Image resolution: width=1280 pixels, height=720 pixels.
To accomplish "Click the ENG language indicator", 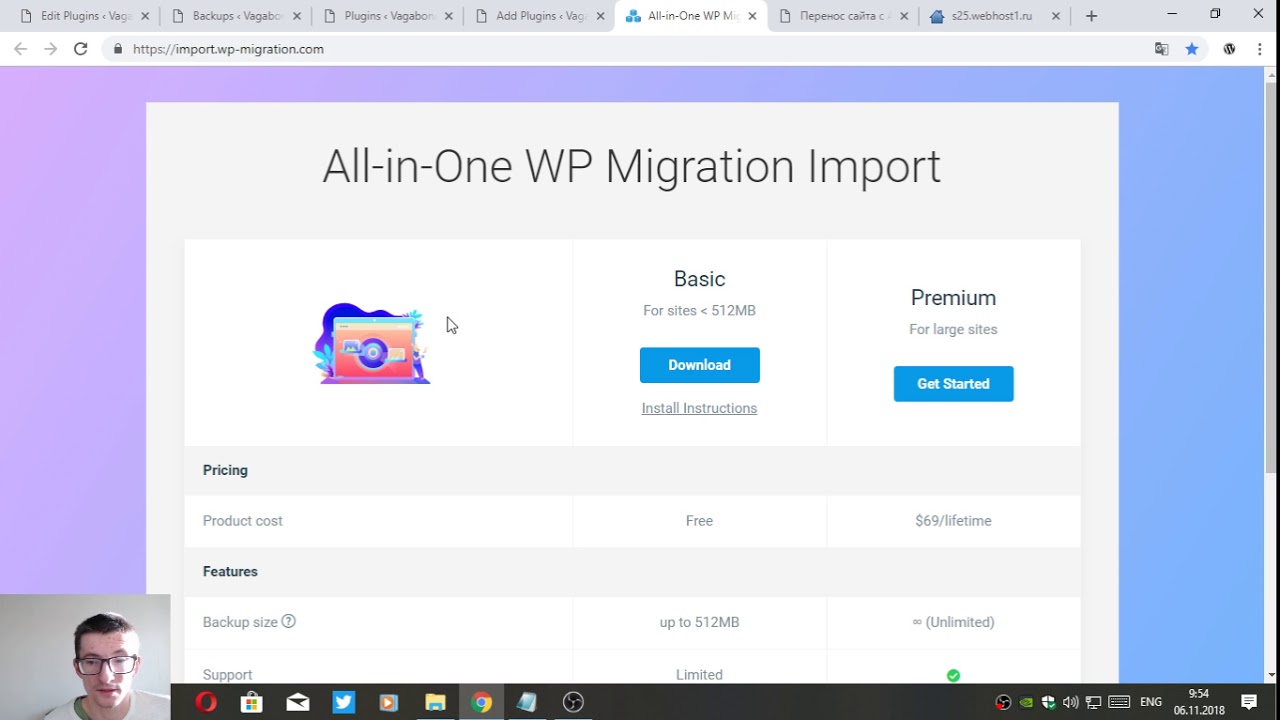I will 1151,702.
